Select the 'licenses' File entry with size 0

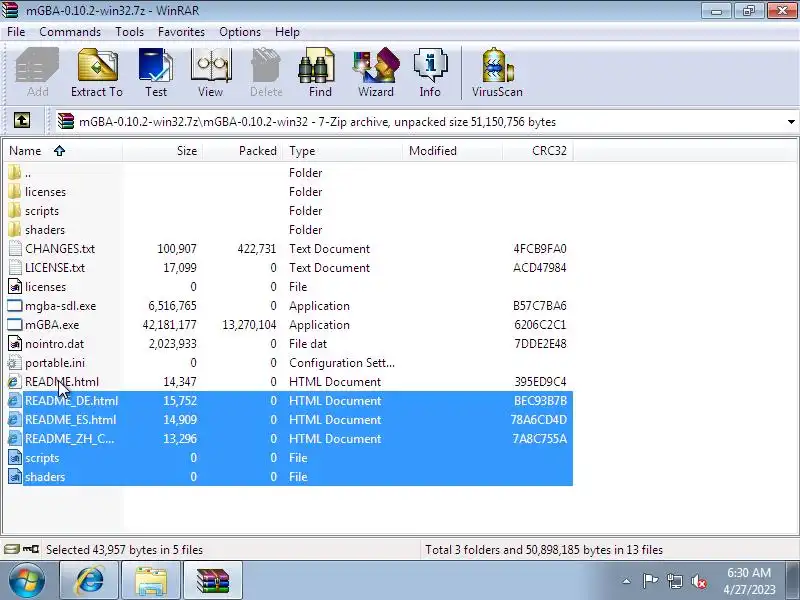290,287
